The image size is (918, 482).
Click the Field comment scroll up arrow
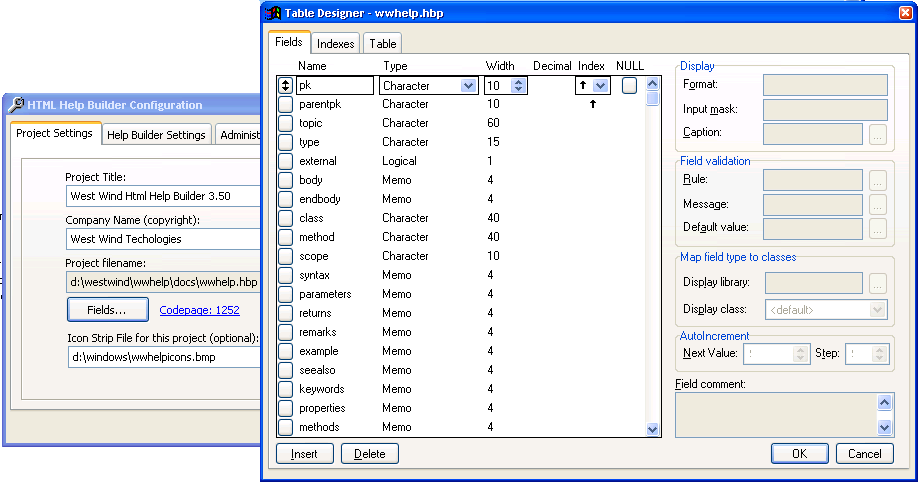coord(885,402)
